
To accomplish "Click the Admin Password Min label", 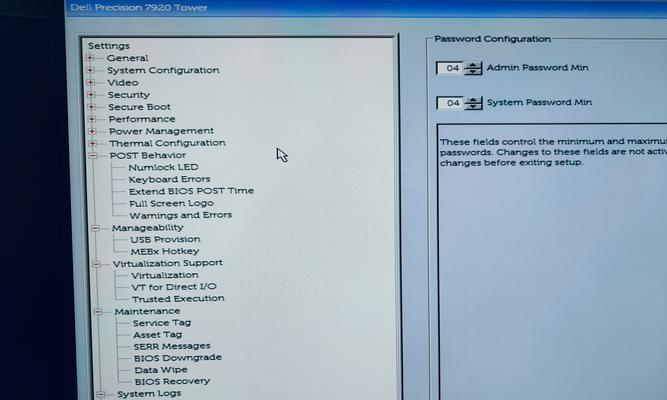I will point(538,68).
